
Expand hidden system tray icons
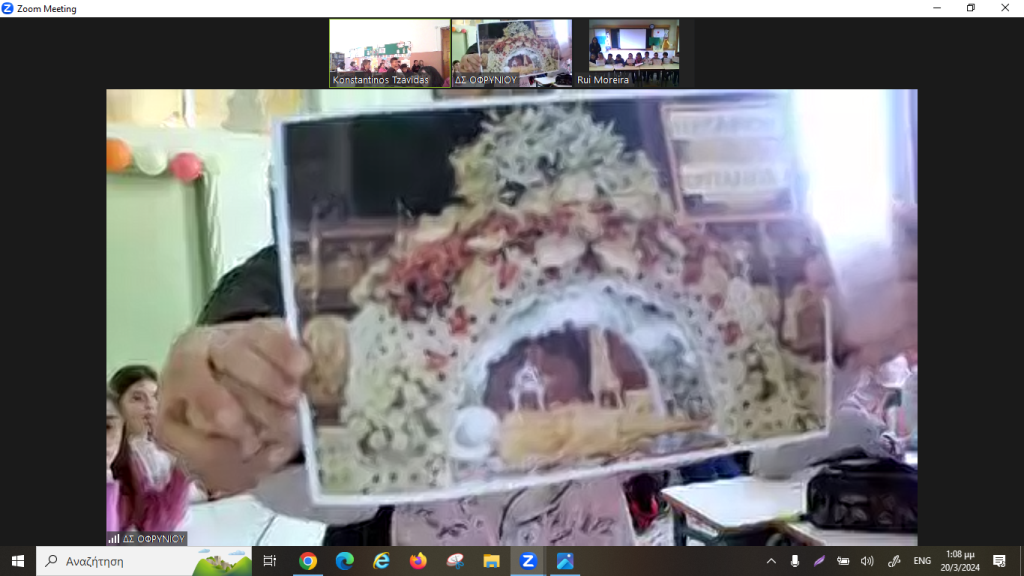(x=771, y=561)
